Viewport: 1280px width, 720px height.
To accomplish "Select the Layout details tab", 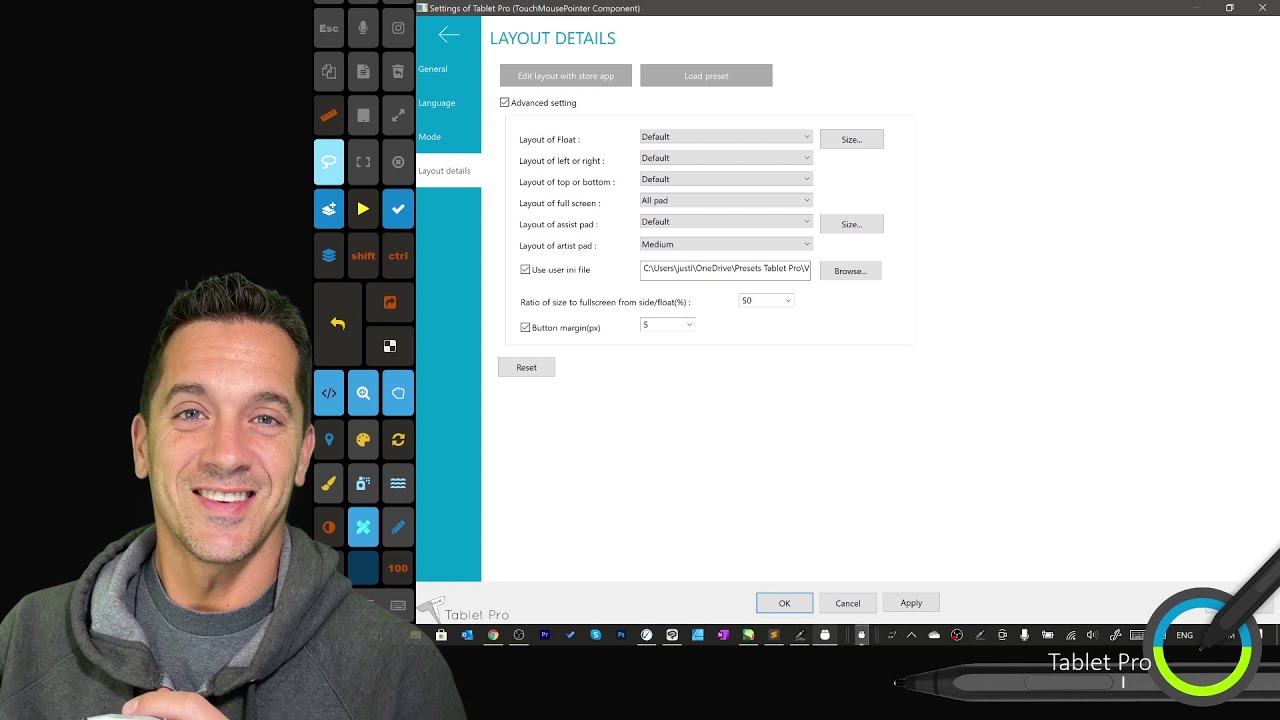I will [448, 171].
